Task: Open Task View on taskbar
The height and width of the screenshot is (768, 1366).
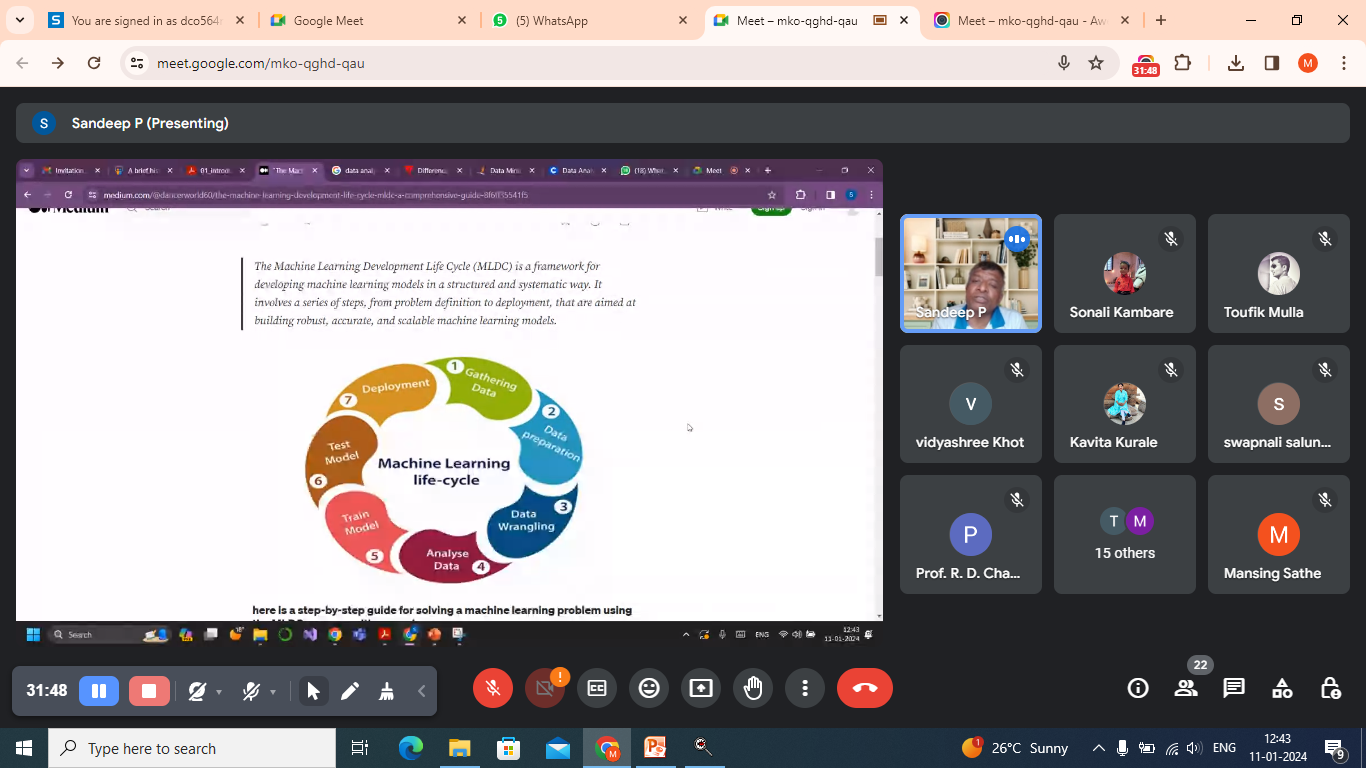Action: (x=360, y=748)
